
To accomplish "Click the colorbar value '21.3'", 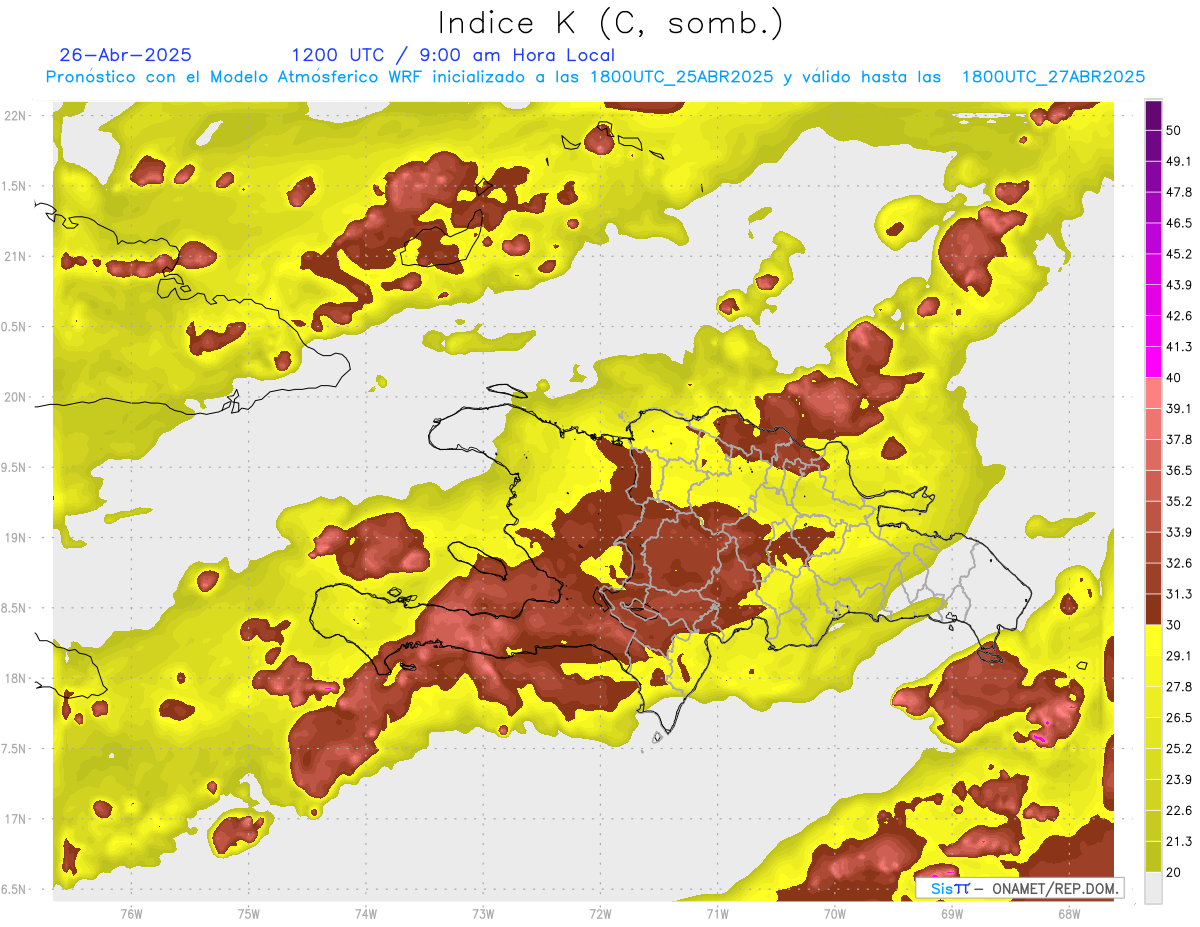I will [x=1178, y=842].
